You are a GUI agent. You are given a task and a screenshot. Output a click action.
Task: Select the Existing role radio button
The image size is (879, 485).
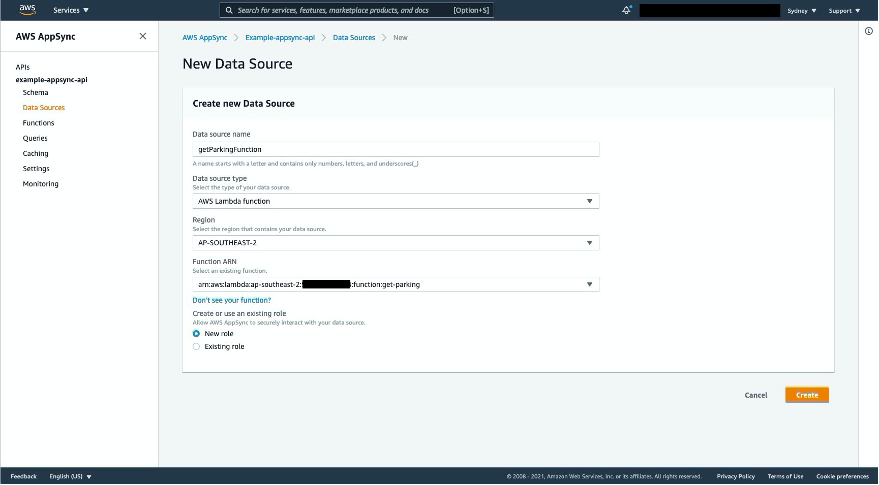pos(196,347)
